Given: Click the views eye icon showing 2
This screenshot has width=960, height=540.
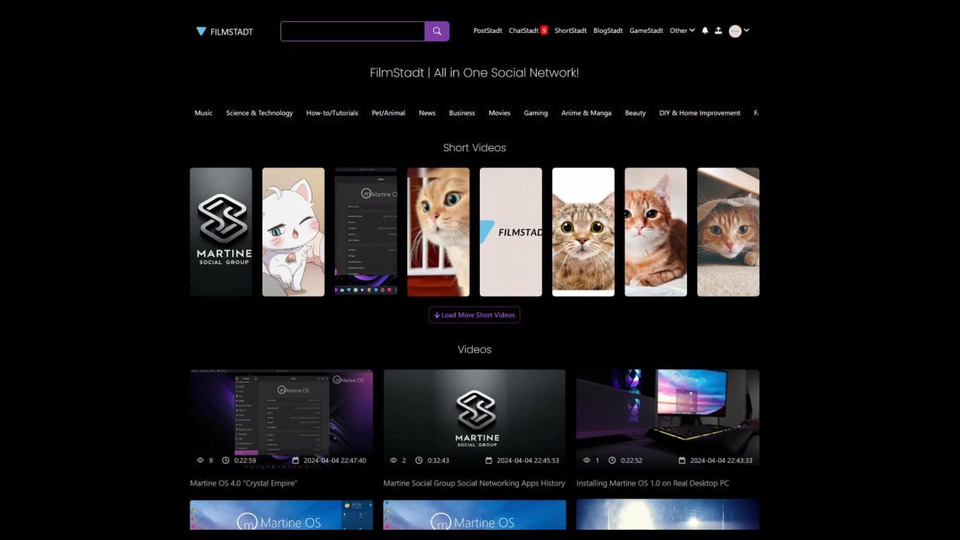Looking at the screenshot, I should coord(394,460).
